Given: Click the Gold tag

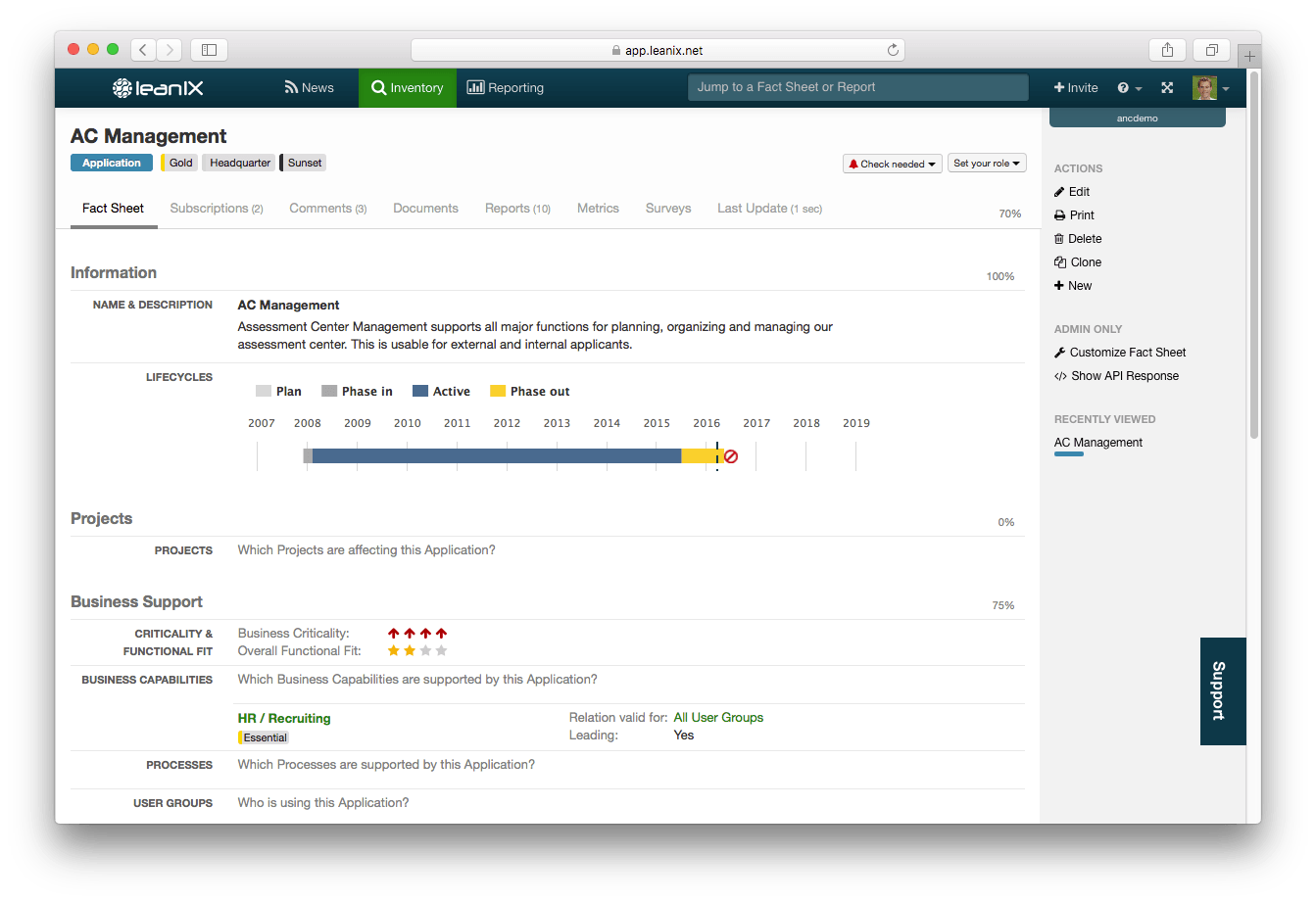Looking at the screenshot, I should (x=179, y=164).
